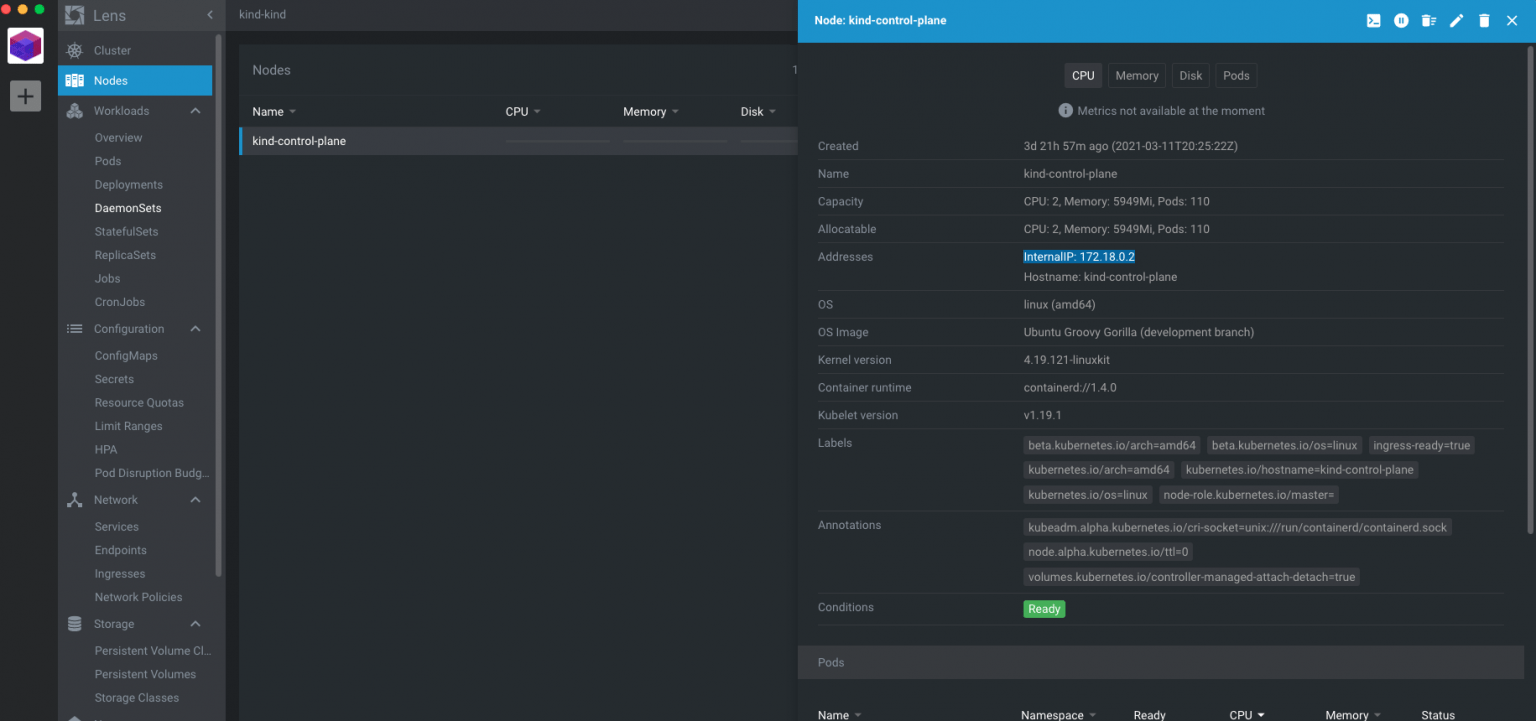The width and height of the screenshot is (1536, 721).
Task: Click the Nodes grid icon in sidebar
Action: click(x=74, y=80)
